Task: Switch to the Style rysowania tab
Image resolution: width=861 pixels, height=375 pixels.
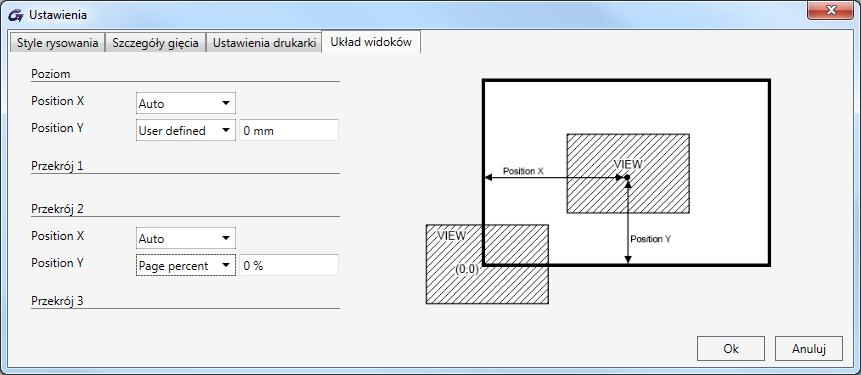Action: point(57,43)
